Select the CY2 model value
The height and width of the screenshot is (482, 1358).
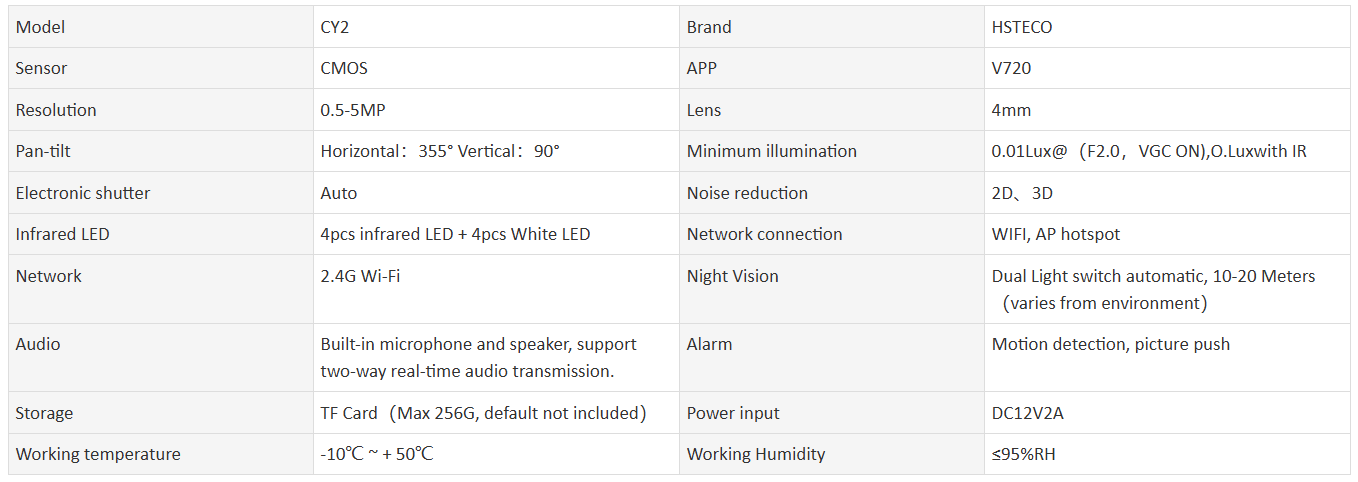(337, 27)
